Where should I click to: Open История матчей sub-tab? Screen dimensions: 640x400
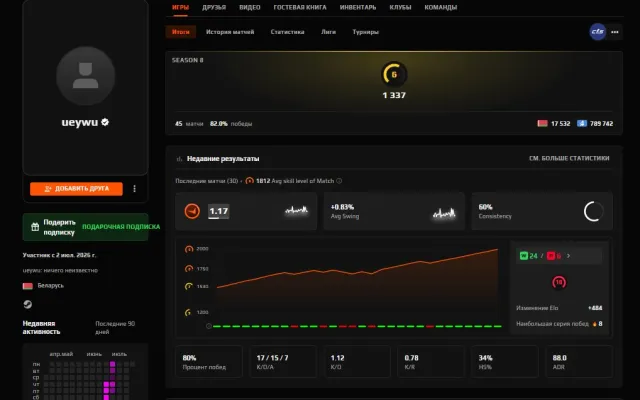pyautogui.click(x=230, y=32)
